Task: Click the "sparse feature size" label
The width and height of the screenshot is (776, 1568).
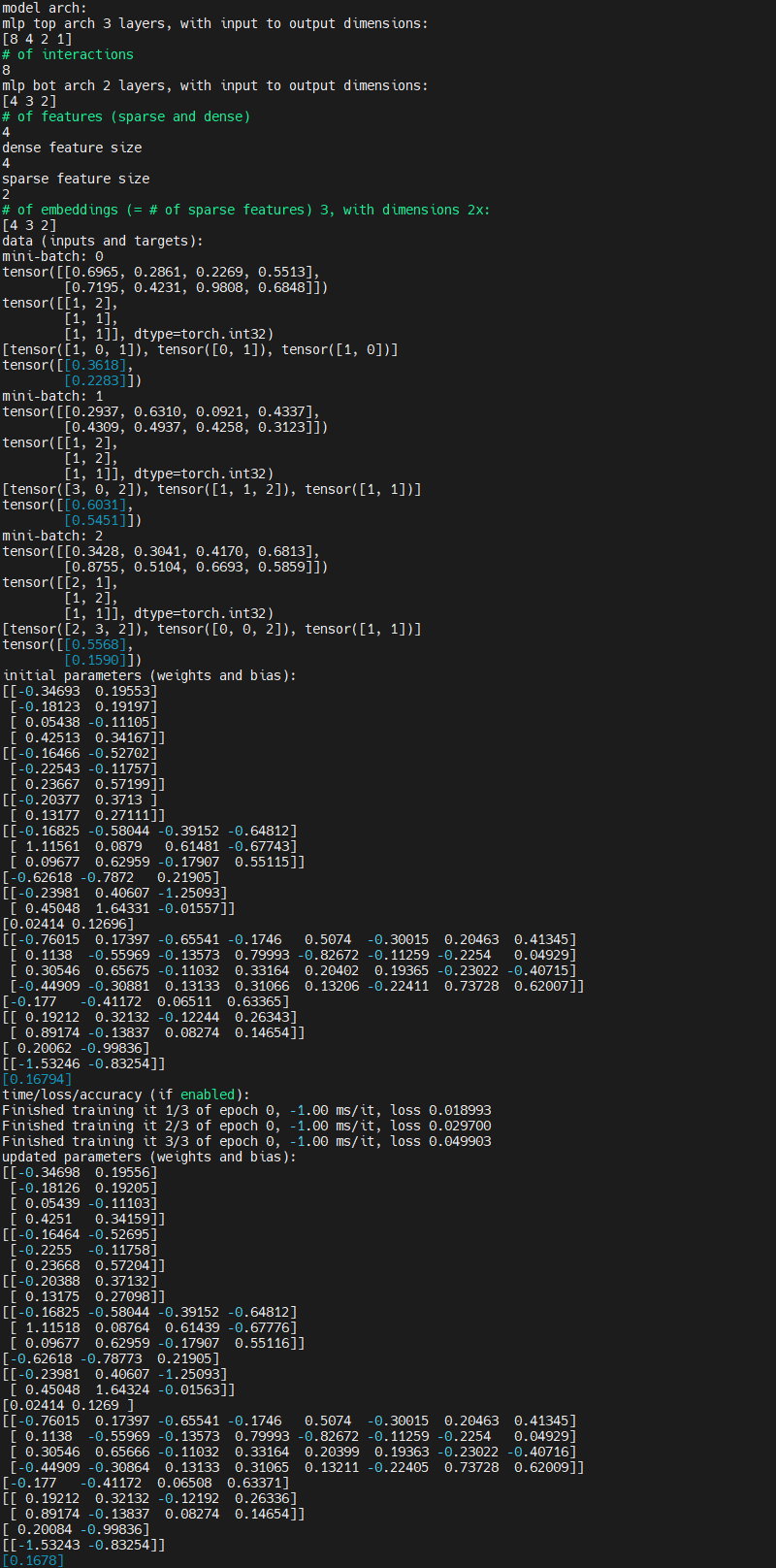Action: tap(76, 179)
